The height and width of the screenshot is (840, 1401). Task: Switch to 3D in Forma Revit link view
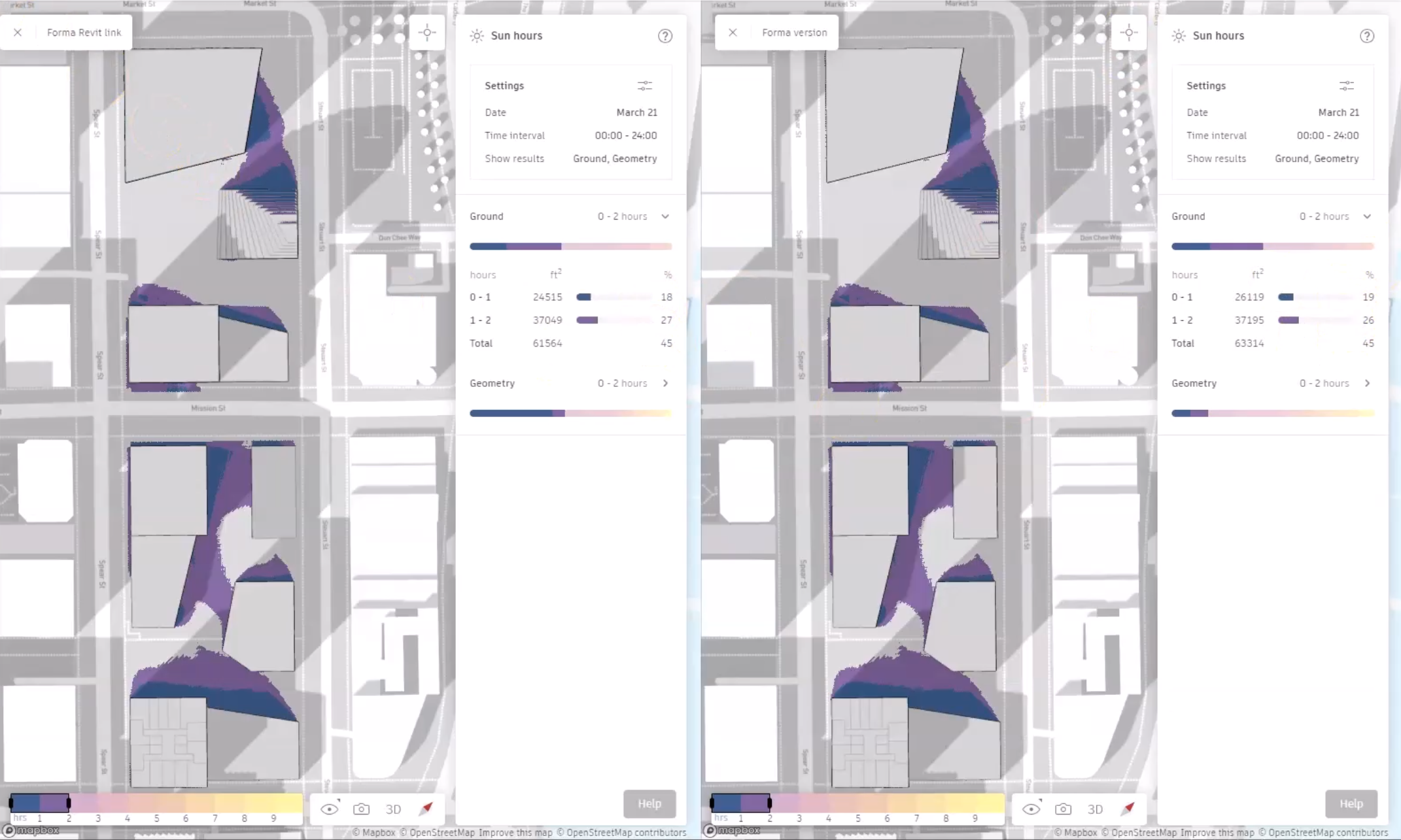click(393, 809)
